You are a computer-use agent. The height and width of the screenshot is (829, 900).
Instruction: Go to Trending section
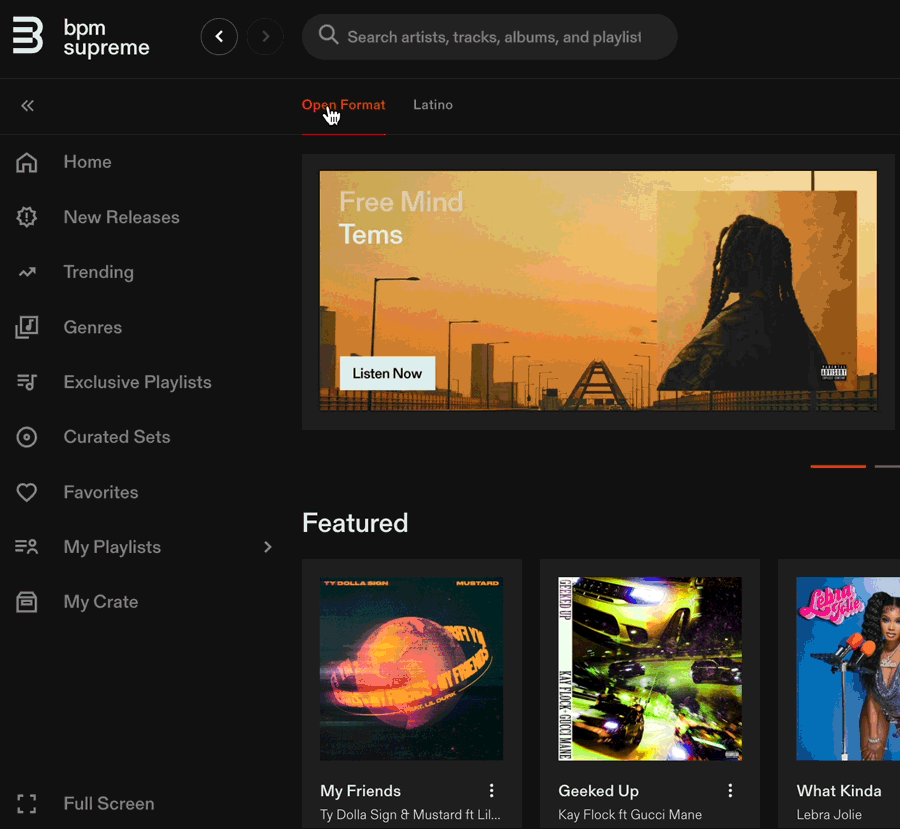tap(99, 272)
